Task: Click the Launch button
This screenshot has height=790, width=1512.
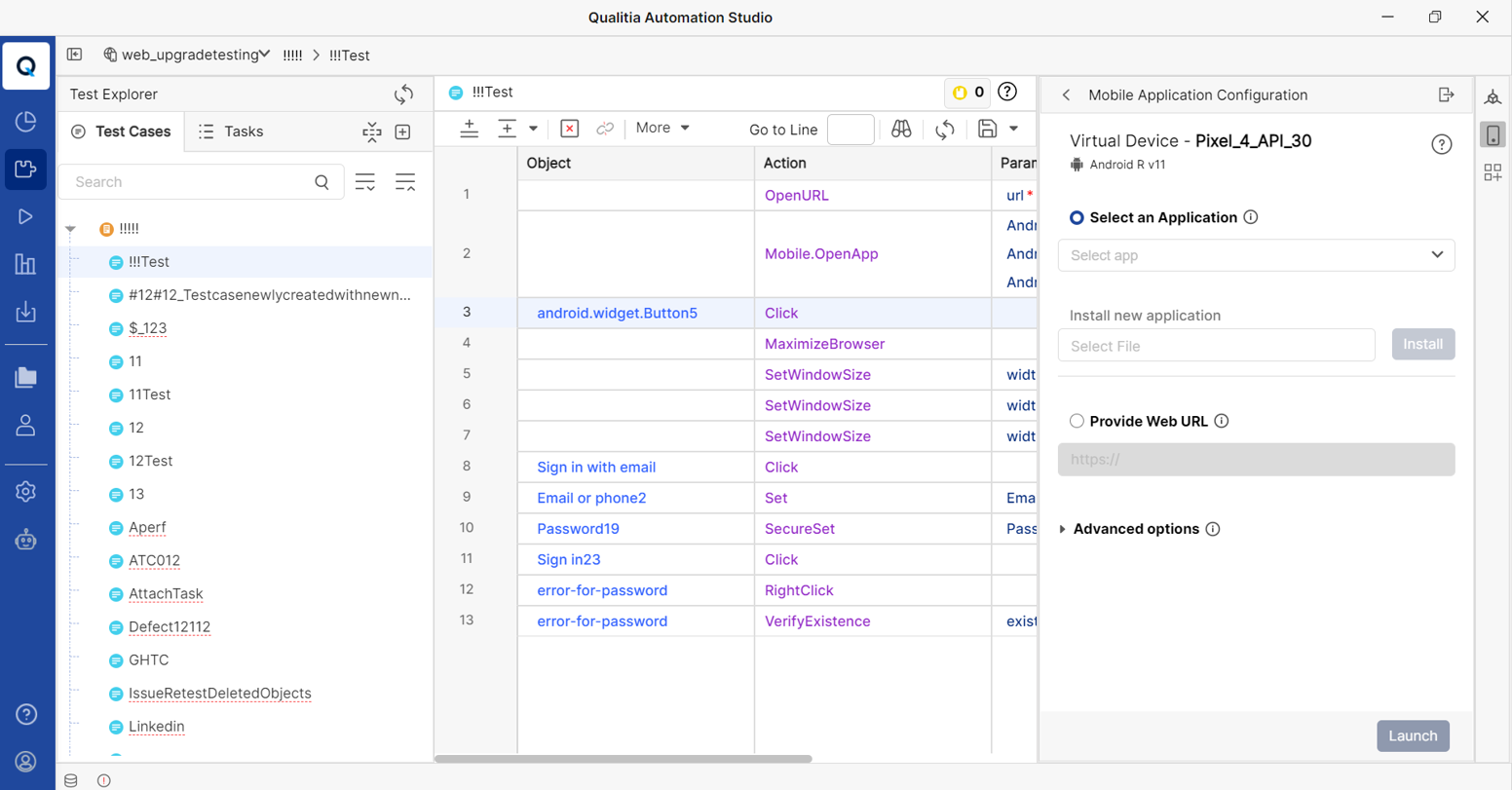Action: [x=1413, y=735]
